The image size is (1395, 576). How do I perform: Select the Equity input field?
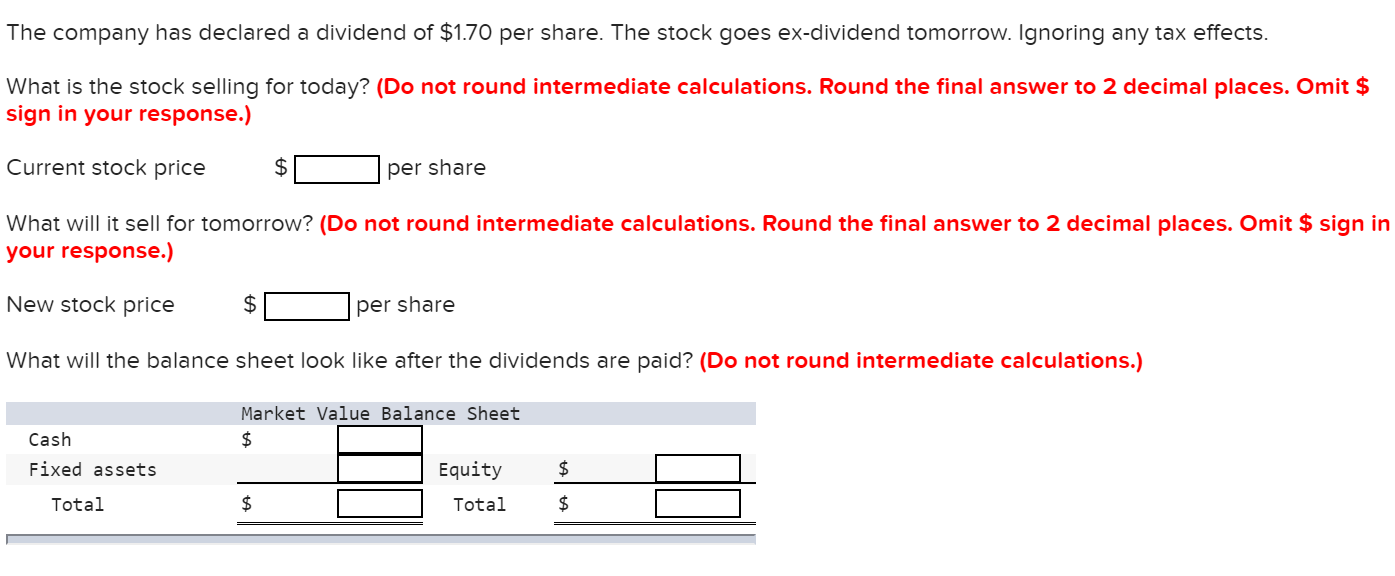[695, 468]
